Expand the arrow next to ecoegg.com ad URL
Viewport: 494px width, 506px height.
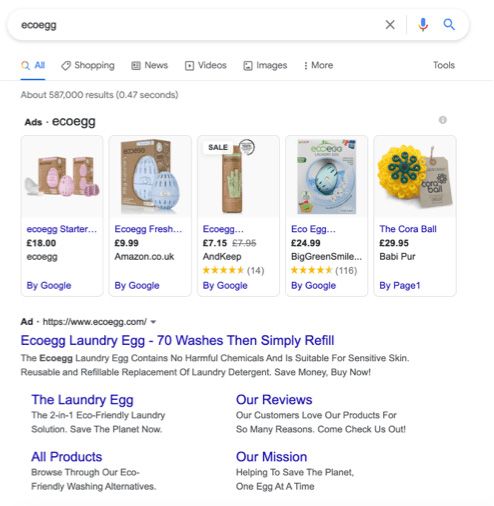[x=153, y=322]
